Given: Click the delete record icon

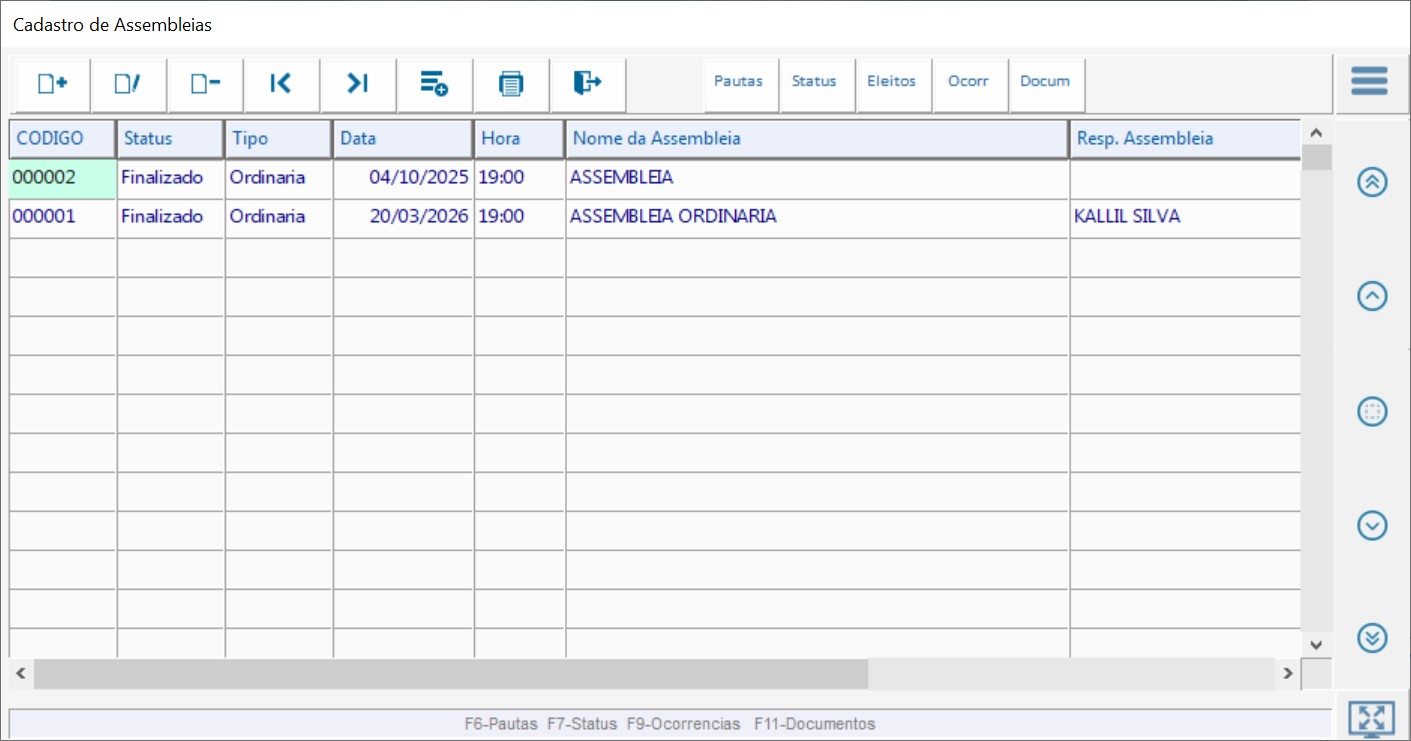Looking at the screenshot, I should 205,84.
